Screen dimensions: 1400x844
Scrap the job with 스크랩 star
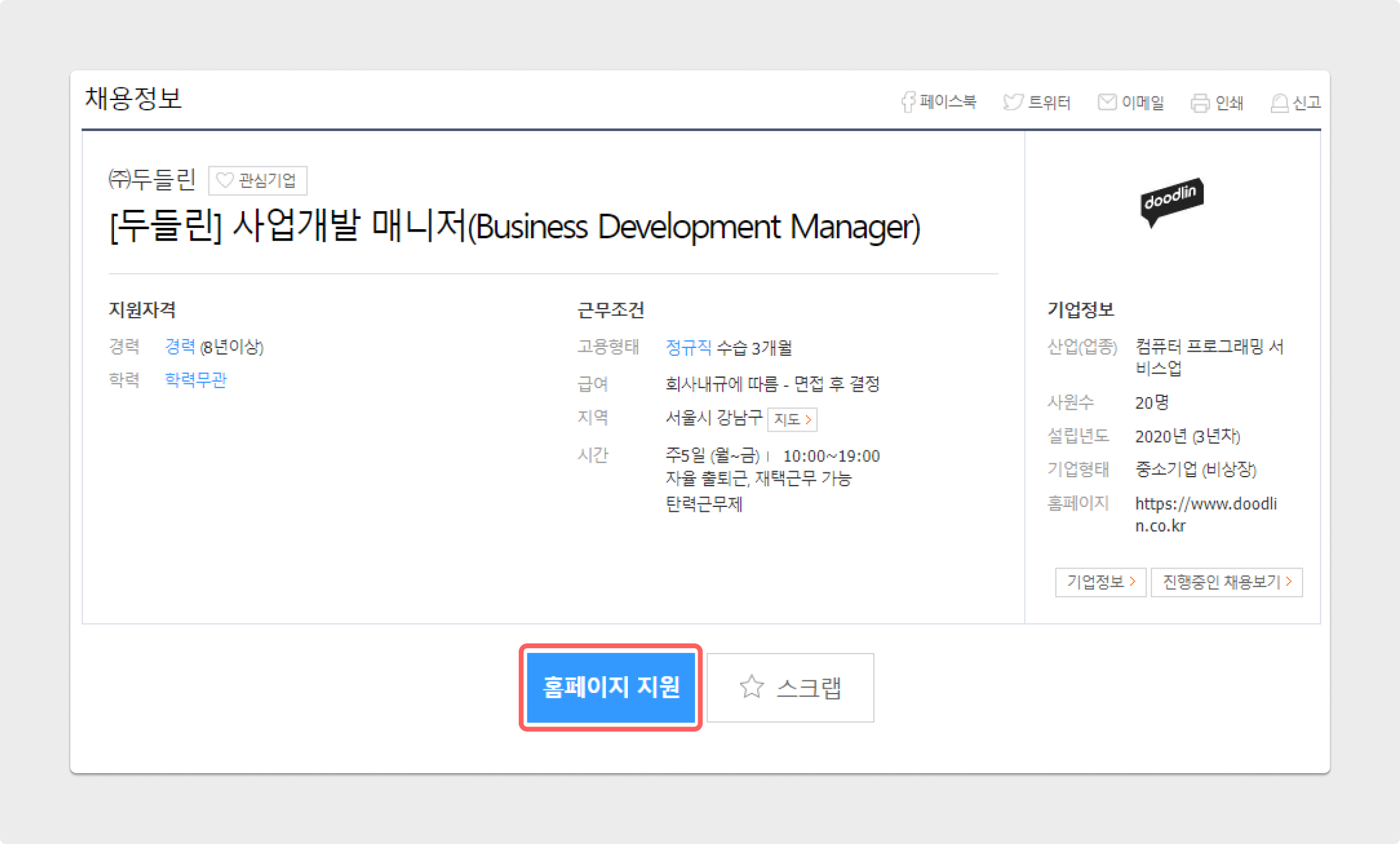click(x=790, y=687)
